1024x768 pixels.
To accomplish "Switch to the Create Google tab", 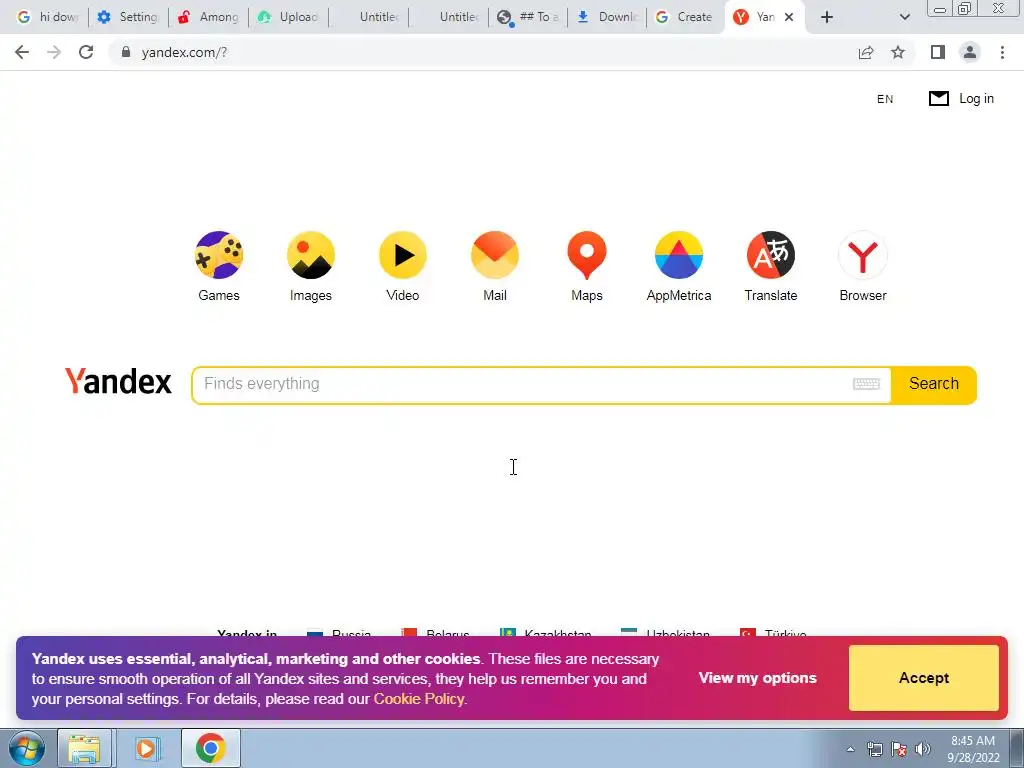I will (686, 17).
